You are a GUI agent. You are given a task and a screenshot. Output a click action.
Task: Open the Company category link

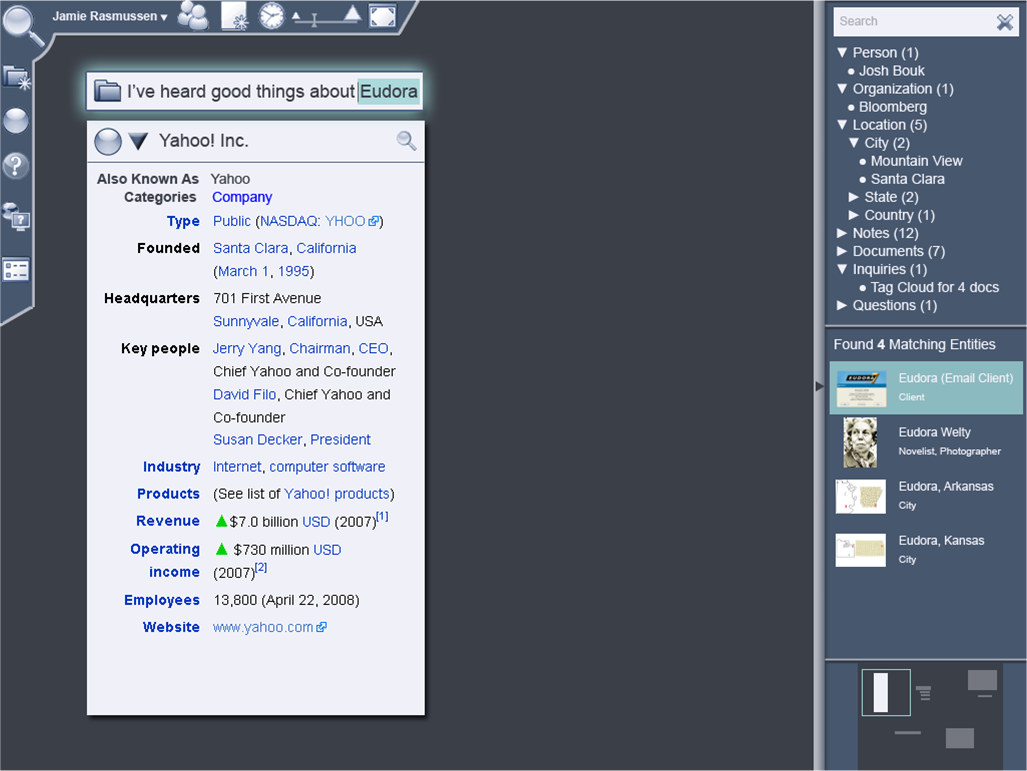[x=242, y=197]
